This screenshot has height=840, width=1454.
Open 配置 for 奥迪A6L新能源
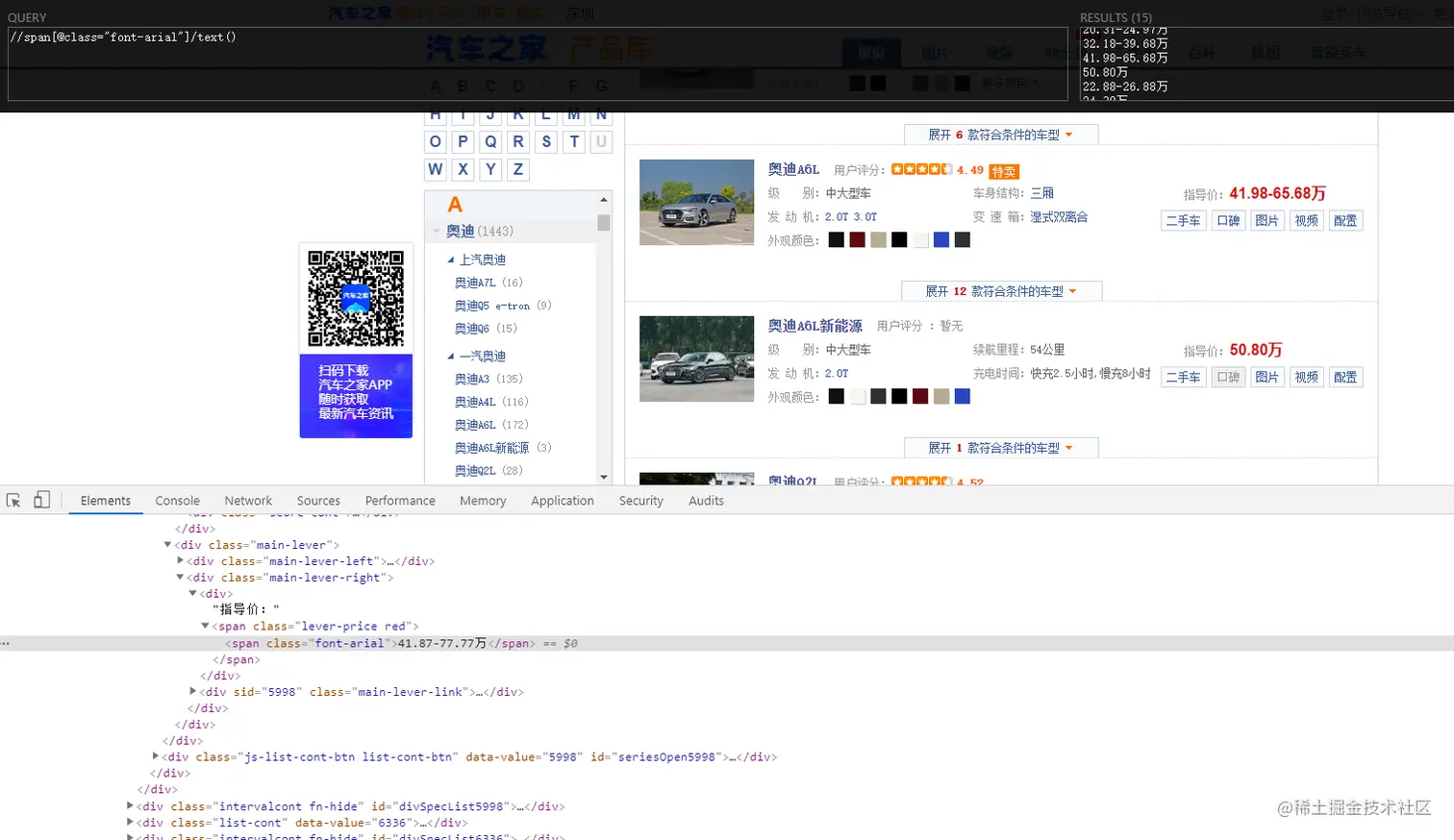(1345, 378)
